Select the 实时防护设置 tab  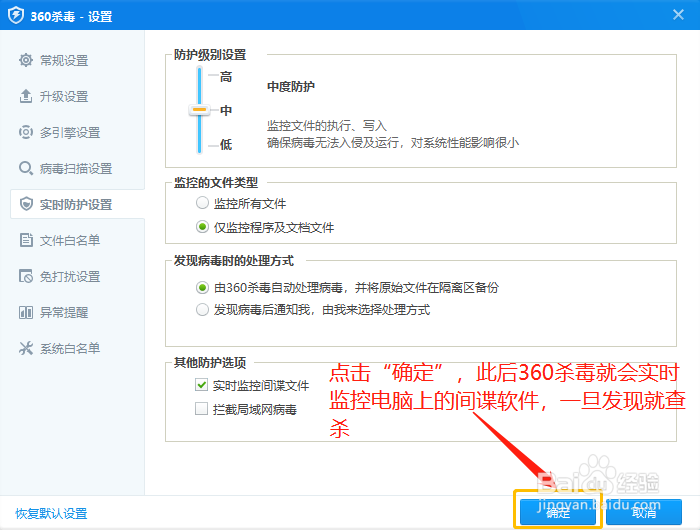[x=77, y=204]
